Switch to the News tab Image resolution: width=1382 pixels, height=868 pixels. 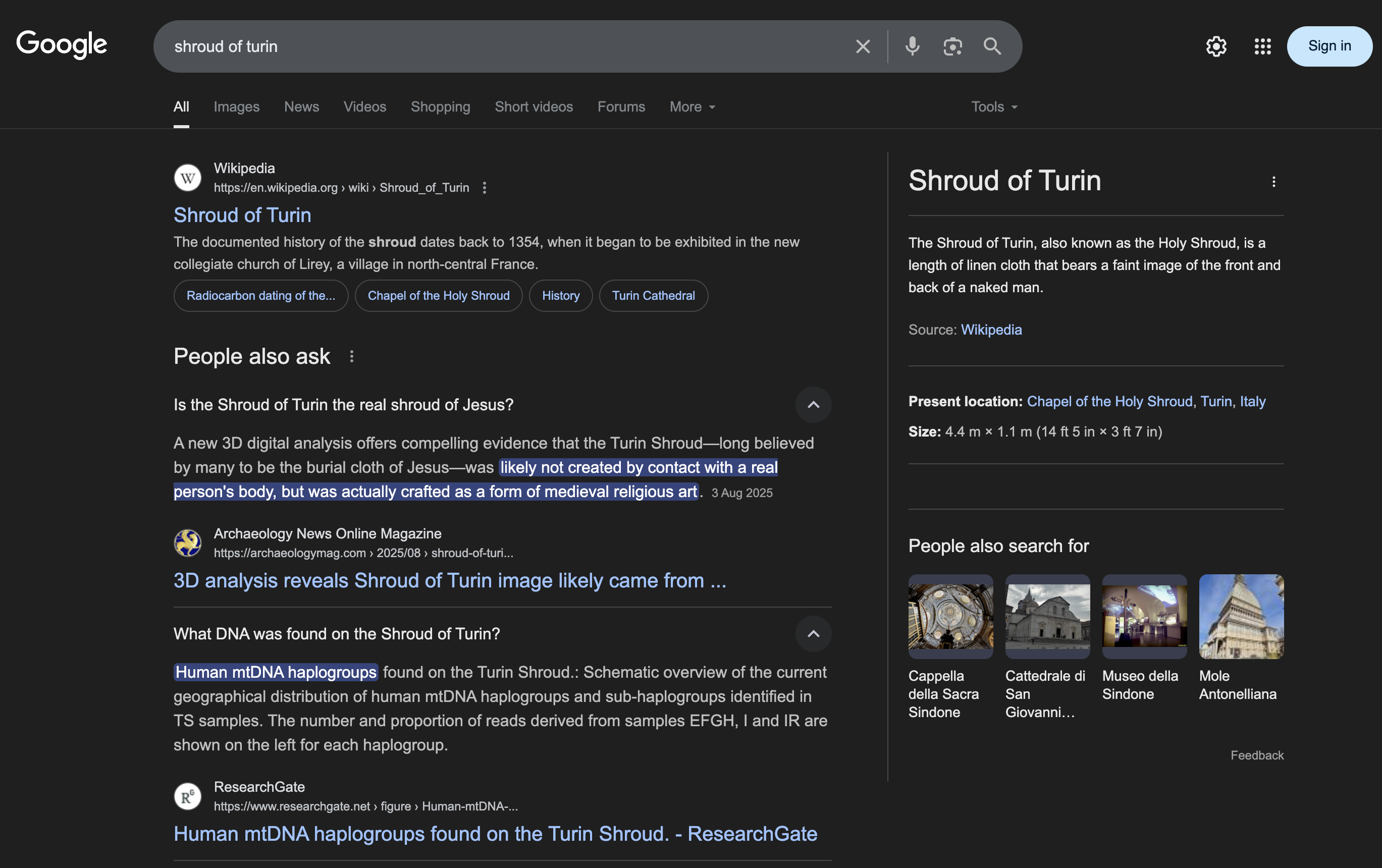point(301,106)
